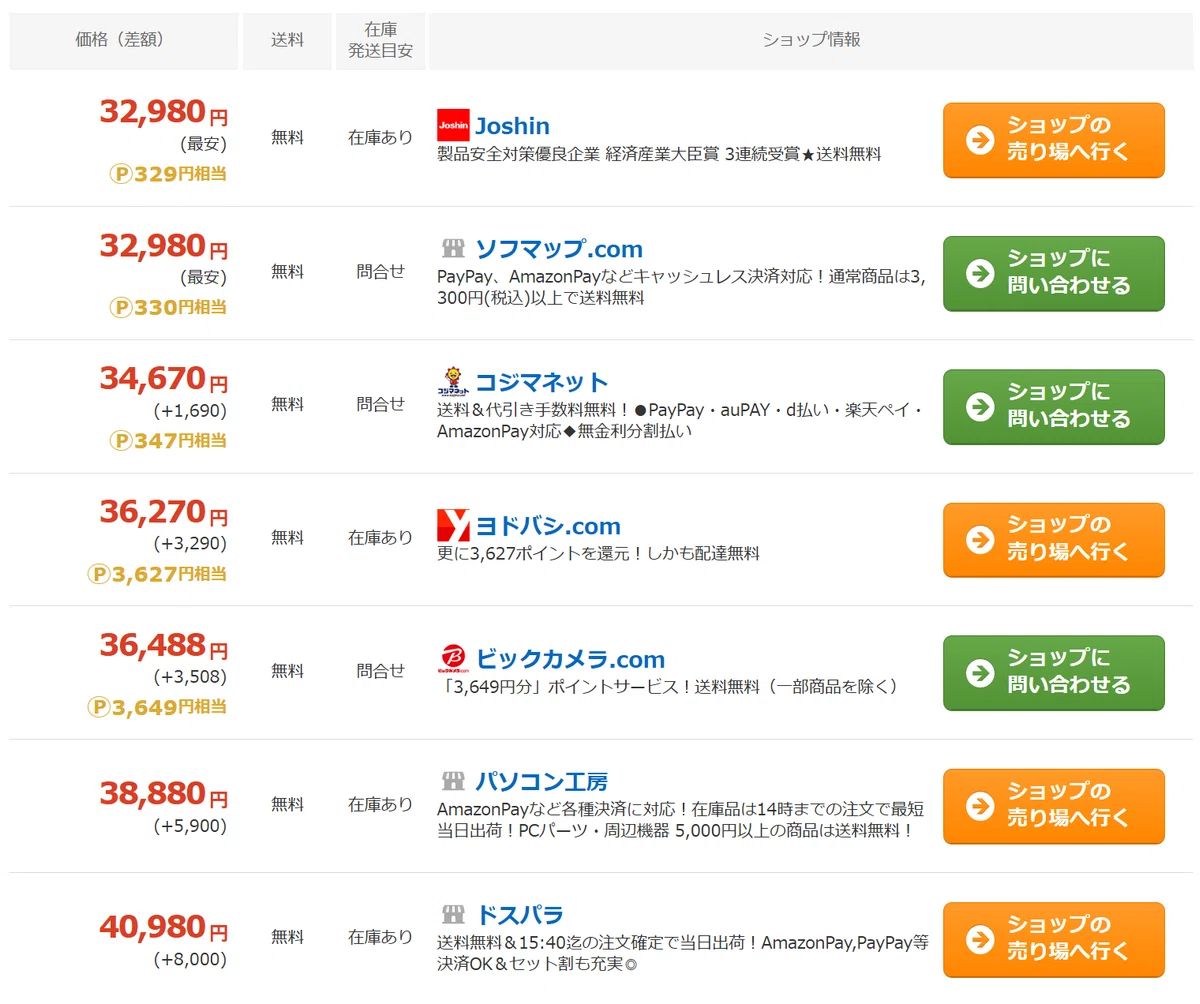This screenshot has width=1200, height=1004.
Task: Click コジマネット's 送料＆代引き手数料無料 description
Action: tap(682, 421)
